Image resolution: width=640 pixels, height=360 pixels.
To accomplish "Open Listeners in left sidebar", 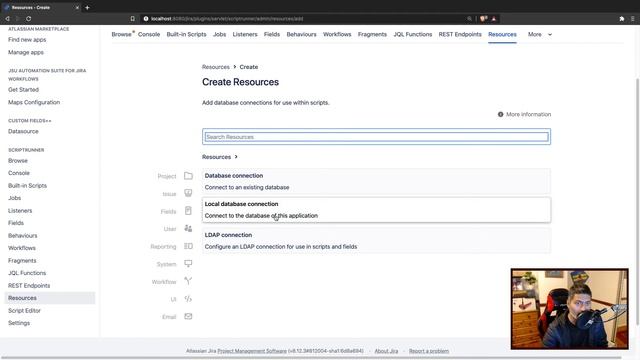I will 20,211.
